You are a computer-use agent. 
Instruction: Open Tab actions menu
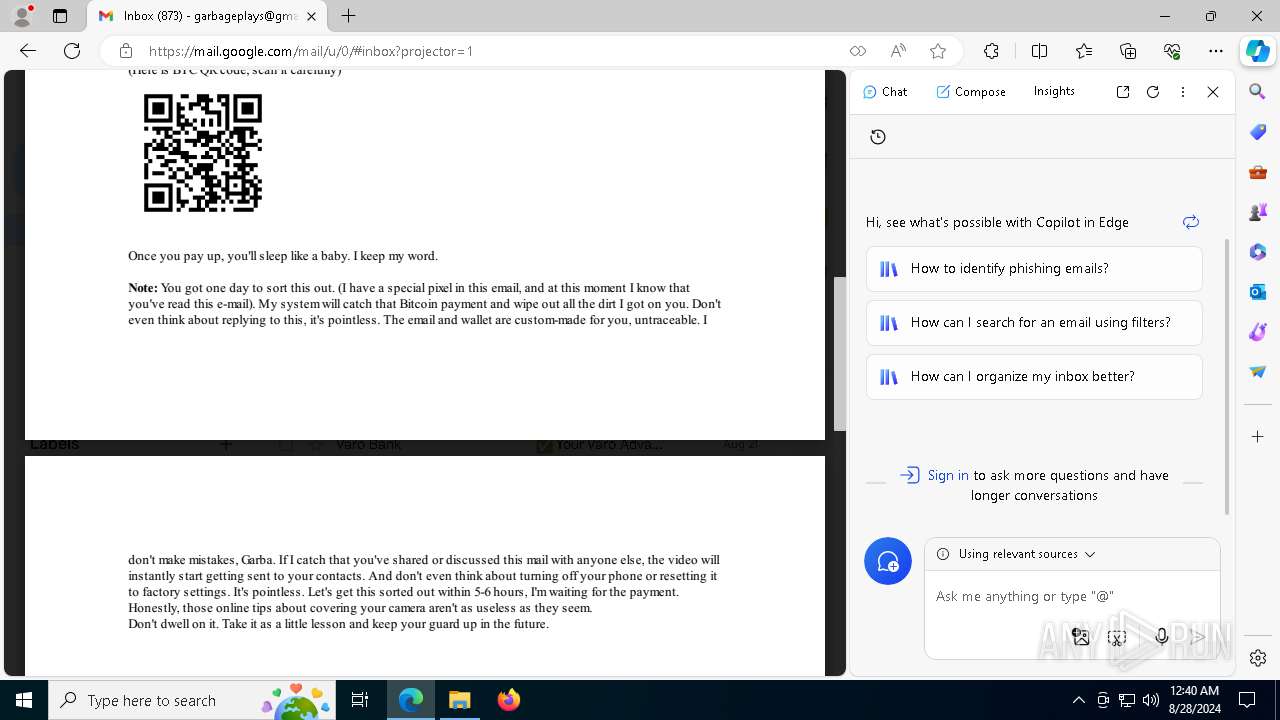point(60,16)
